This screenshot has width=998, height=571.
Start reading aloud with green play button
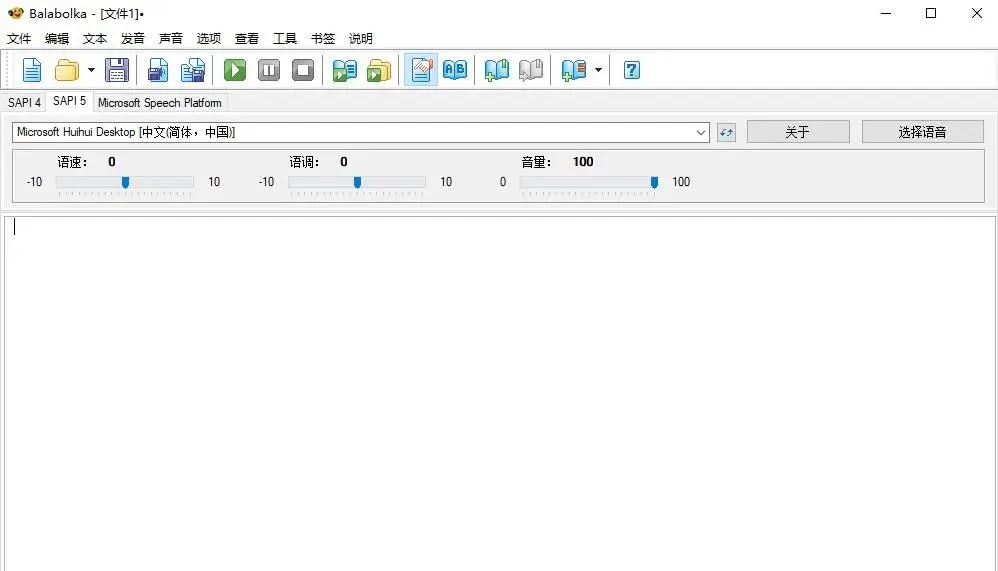(x=235, y=70)
